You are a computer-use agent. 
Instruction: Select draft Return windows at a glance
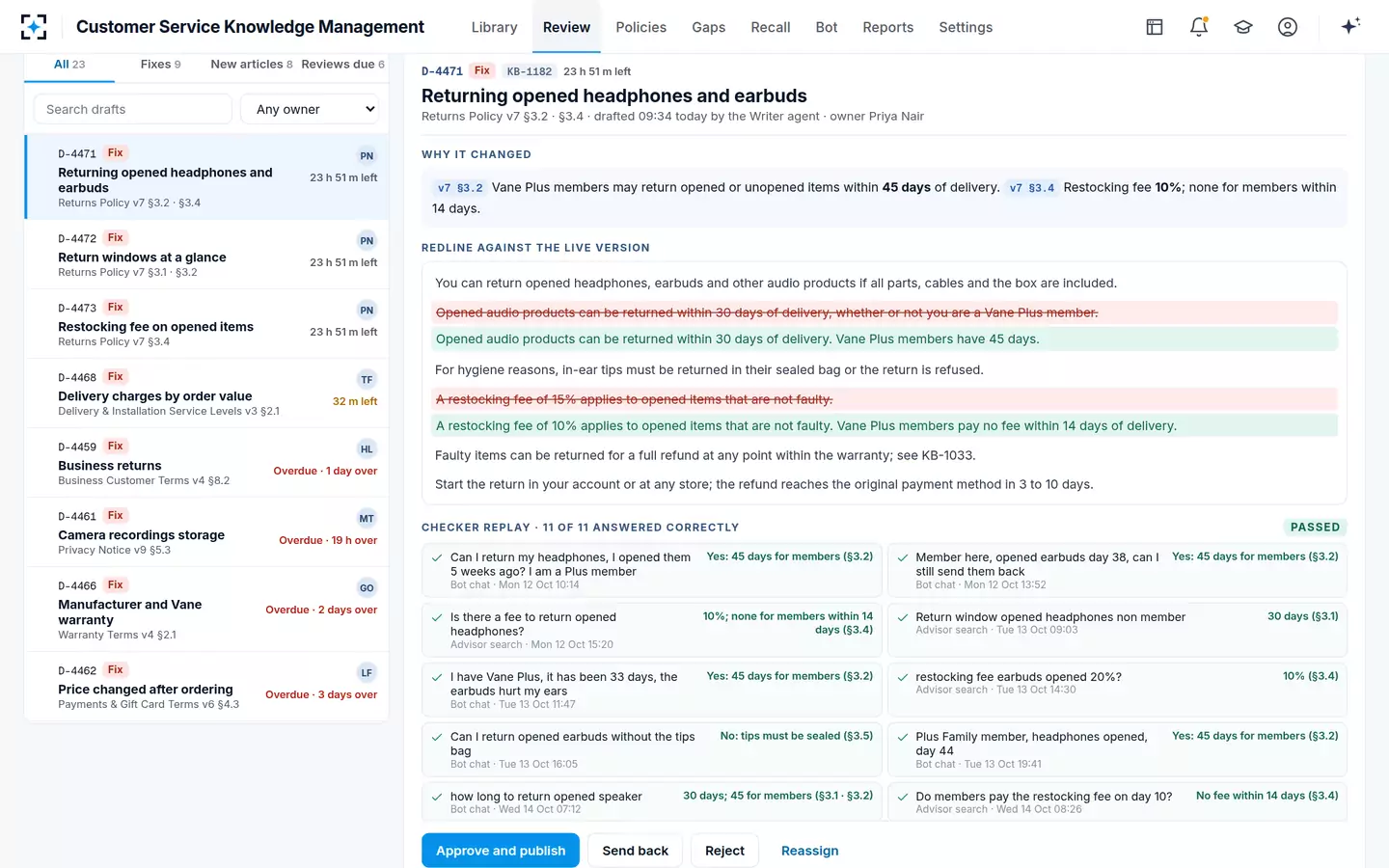[206, 255]
